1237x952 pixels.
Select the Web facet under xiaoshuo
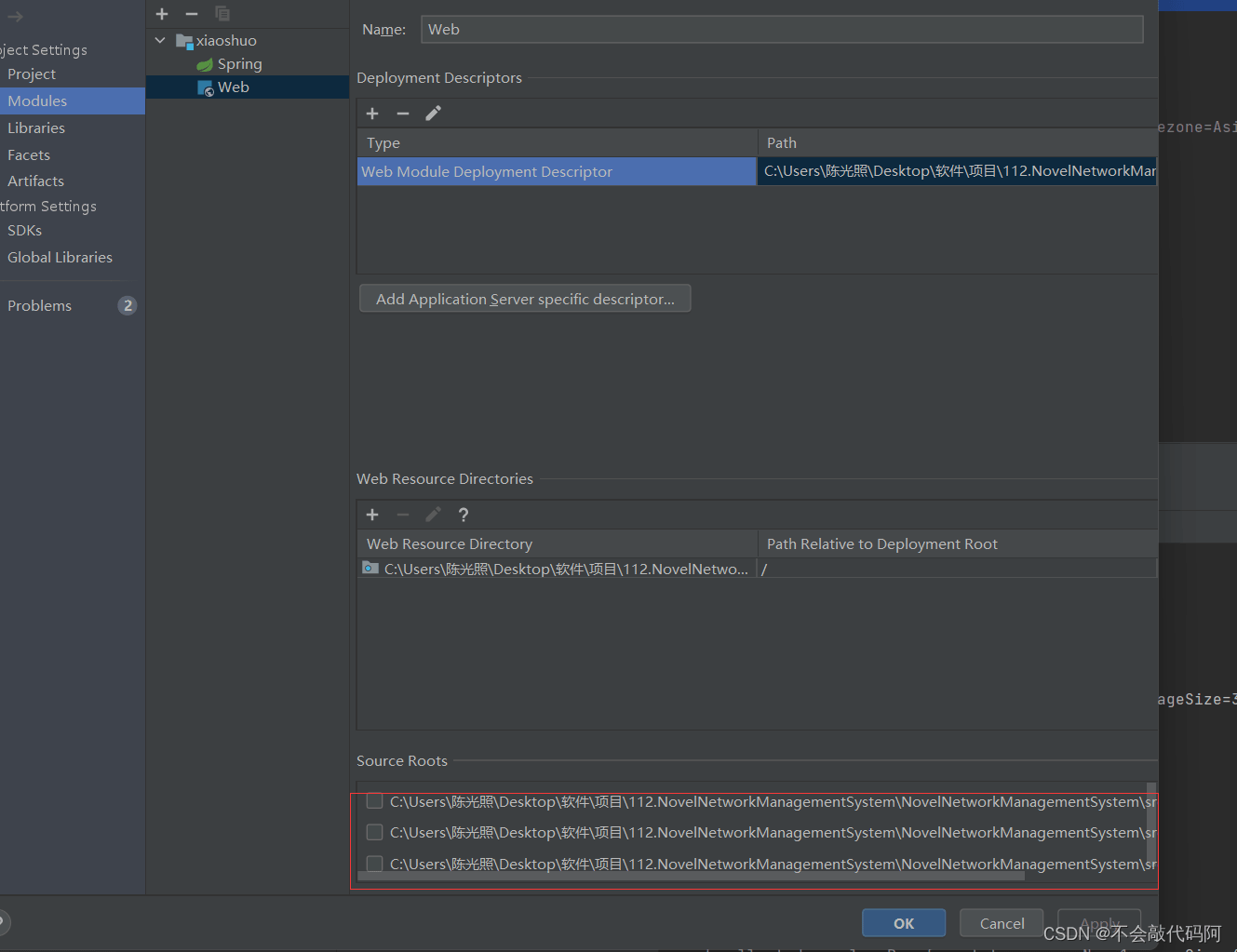click(233, 87)
